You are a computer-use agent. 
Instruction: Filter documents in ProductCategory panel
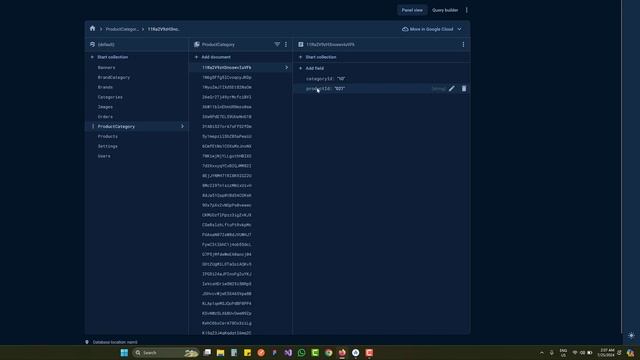point(277,44)
